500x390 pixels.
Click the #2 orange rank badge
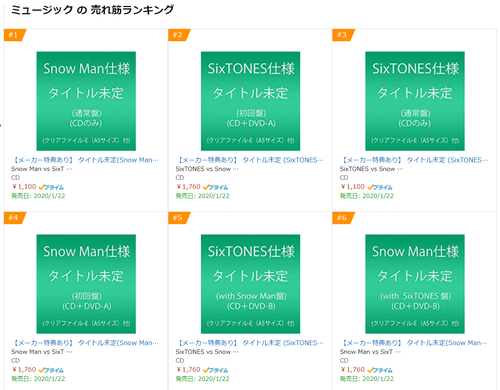pyautogui.click(x=179, y=35)
